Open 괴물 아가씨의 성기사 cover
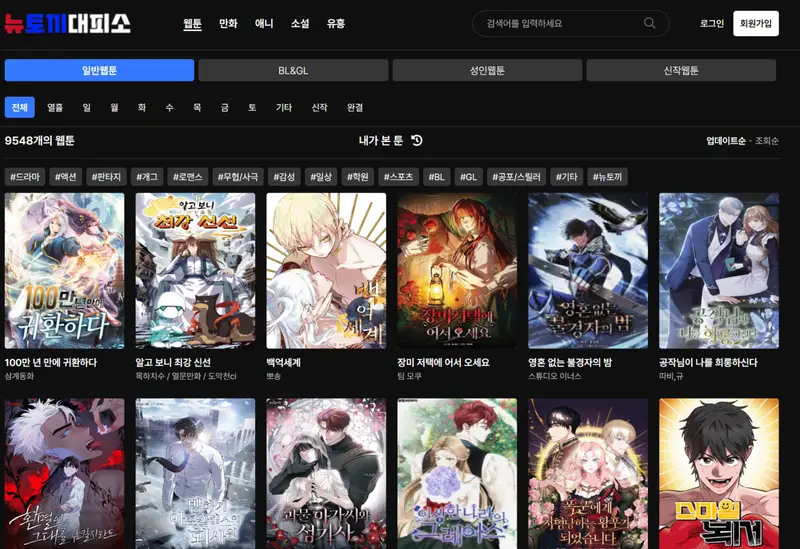Viewport: 800px width, 549px height. 326,473
